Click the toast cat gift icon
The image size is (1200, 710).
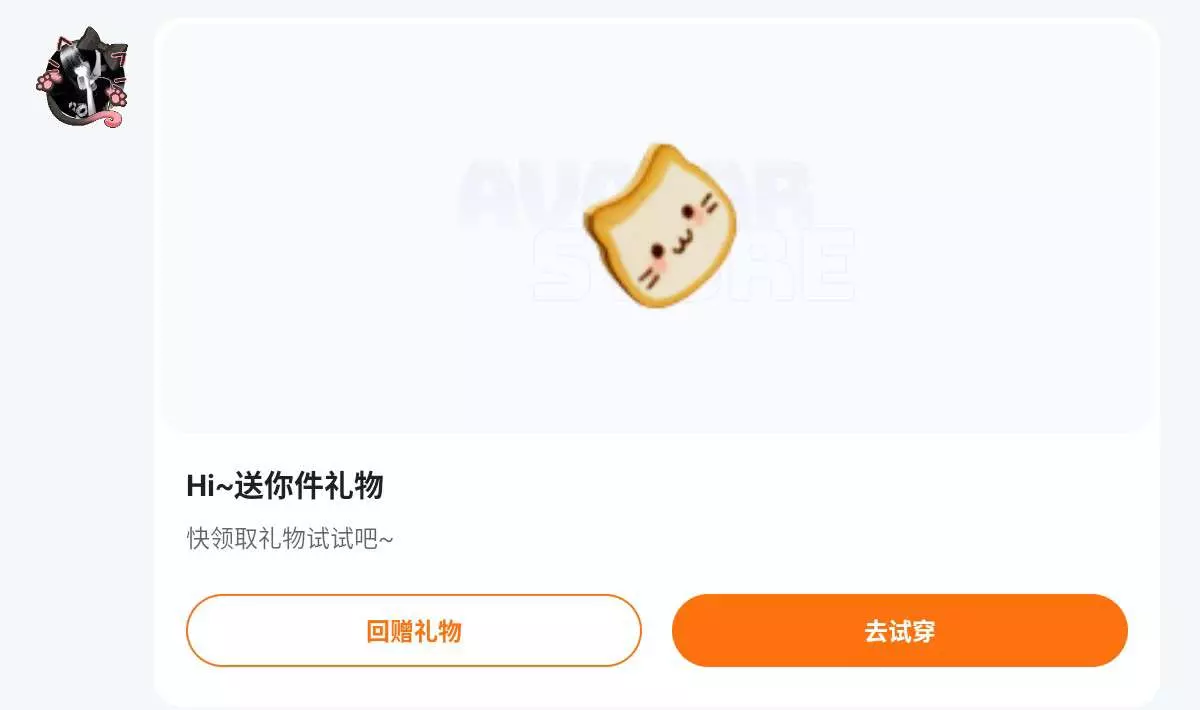click(660, 225)
